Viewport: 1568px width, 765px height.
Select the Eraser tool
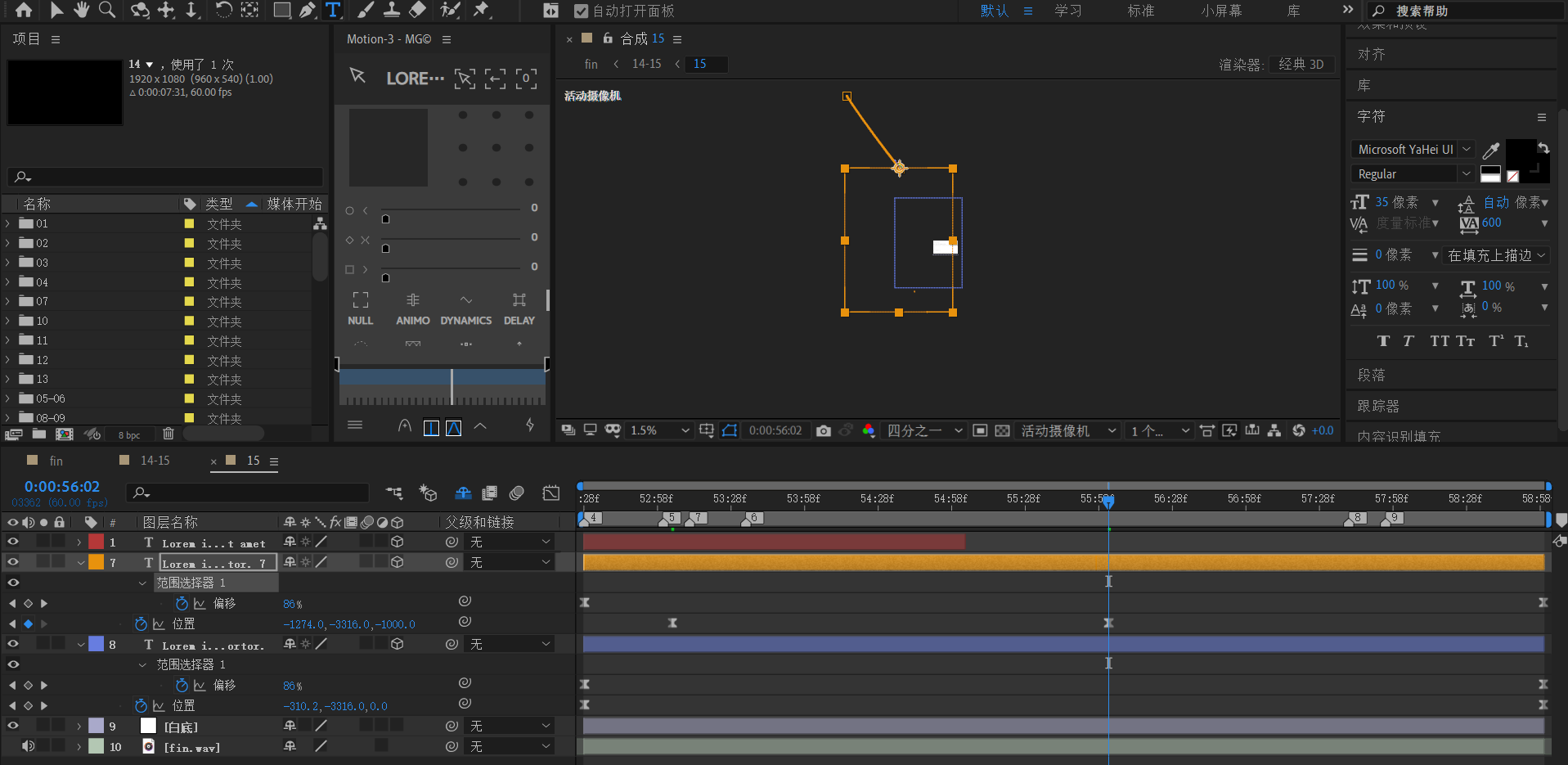point(418,10)
